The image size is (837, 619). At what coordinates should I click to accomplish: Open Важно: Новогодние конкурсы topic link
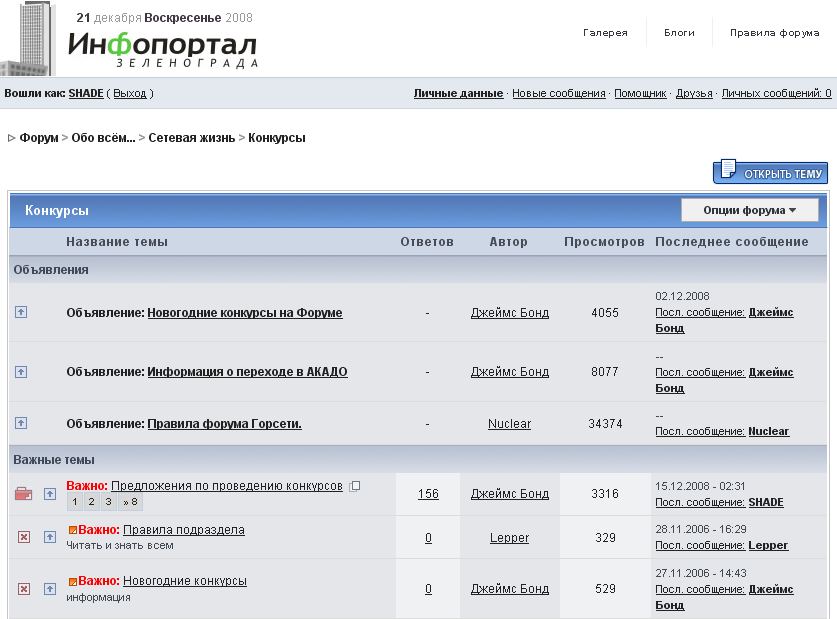[185, 581]
